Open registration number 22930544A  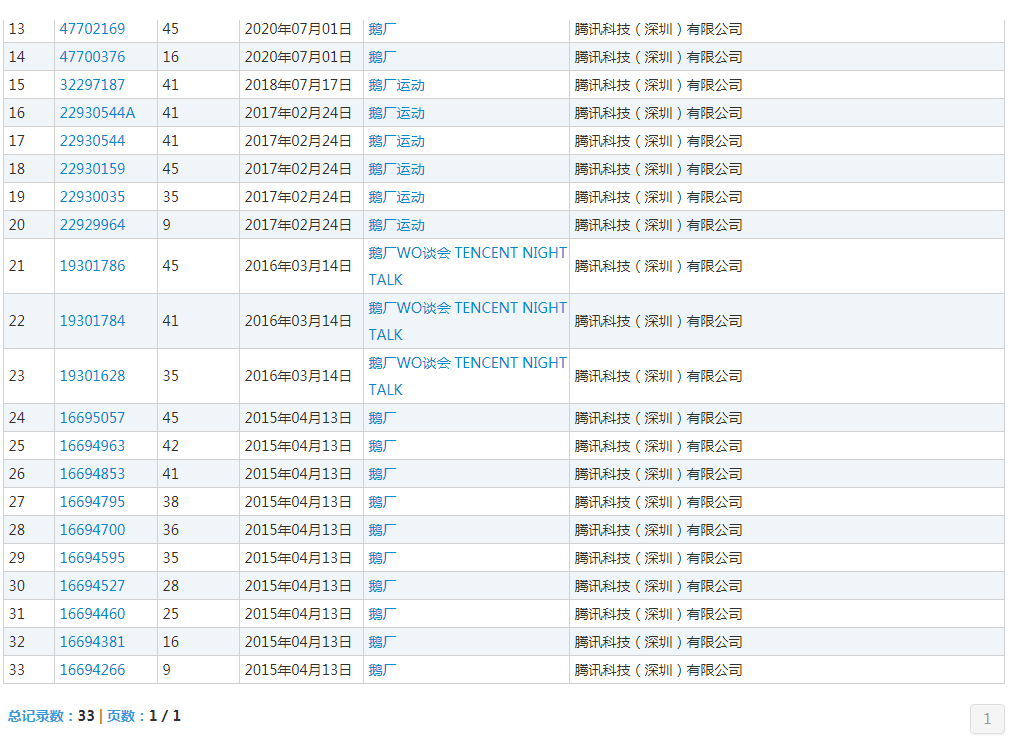coord(97,113)
